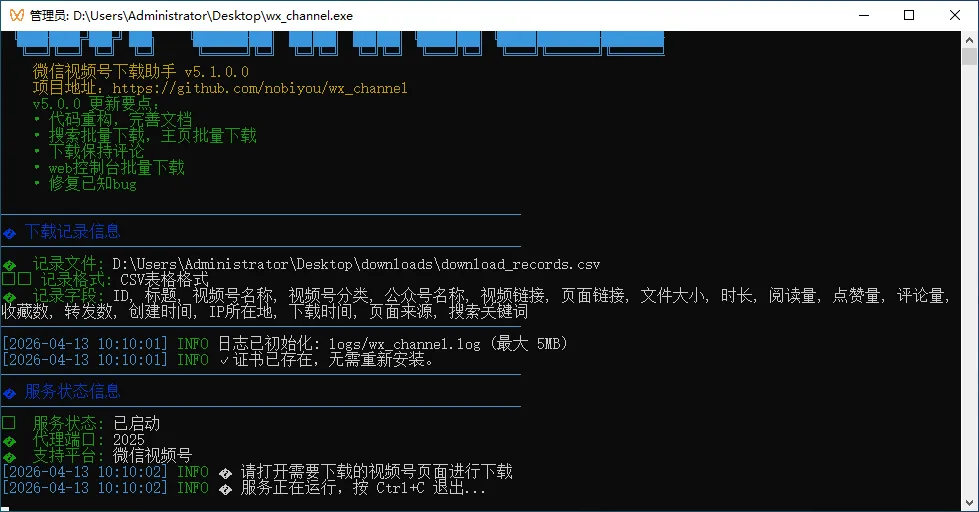
Task: Select the version text v5.1.0.0 line
Action: click(140, 72)
